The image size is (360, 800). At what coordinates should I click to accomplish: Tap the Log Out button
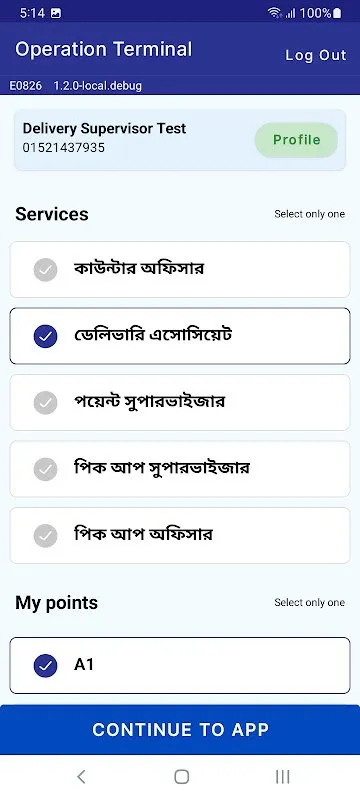pyautogui.click(x=316, y=55)
